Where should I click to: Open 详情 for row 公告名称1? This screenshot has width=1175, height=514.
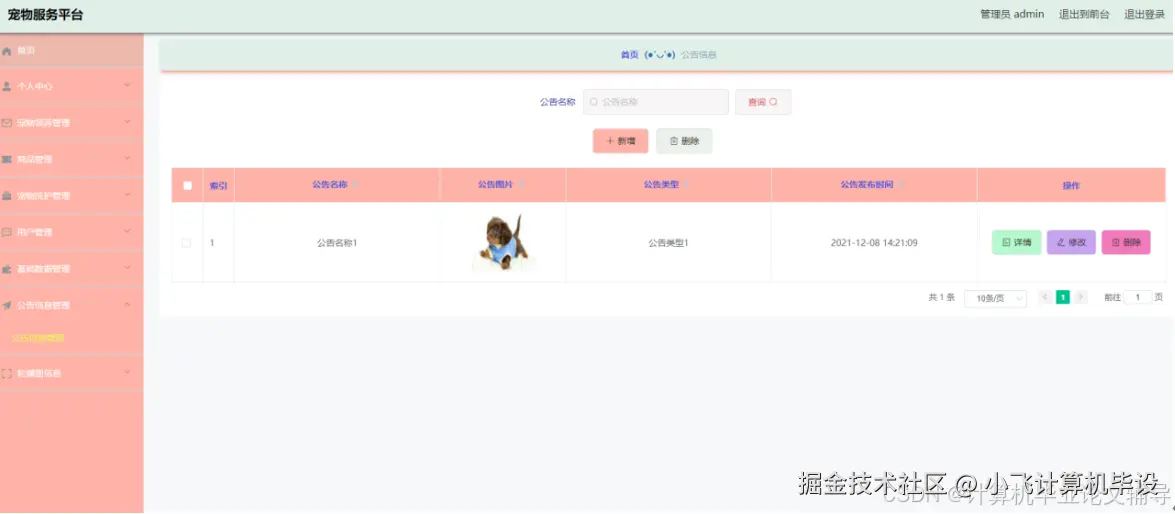[x=1017, y=243]
